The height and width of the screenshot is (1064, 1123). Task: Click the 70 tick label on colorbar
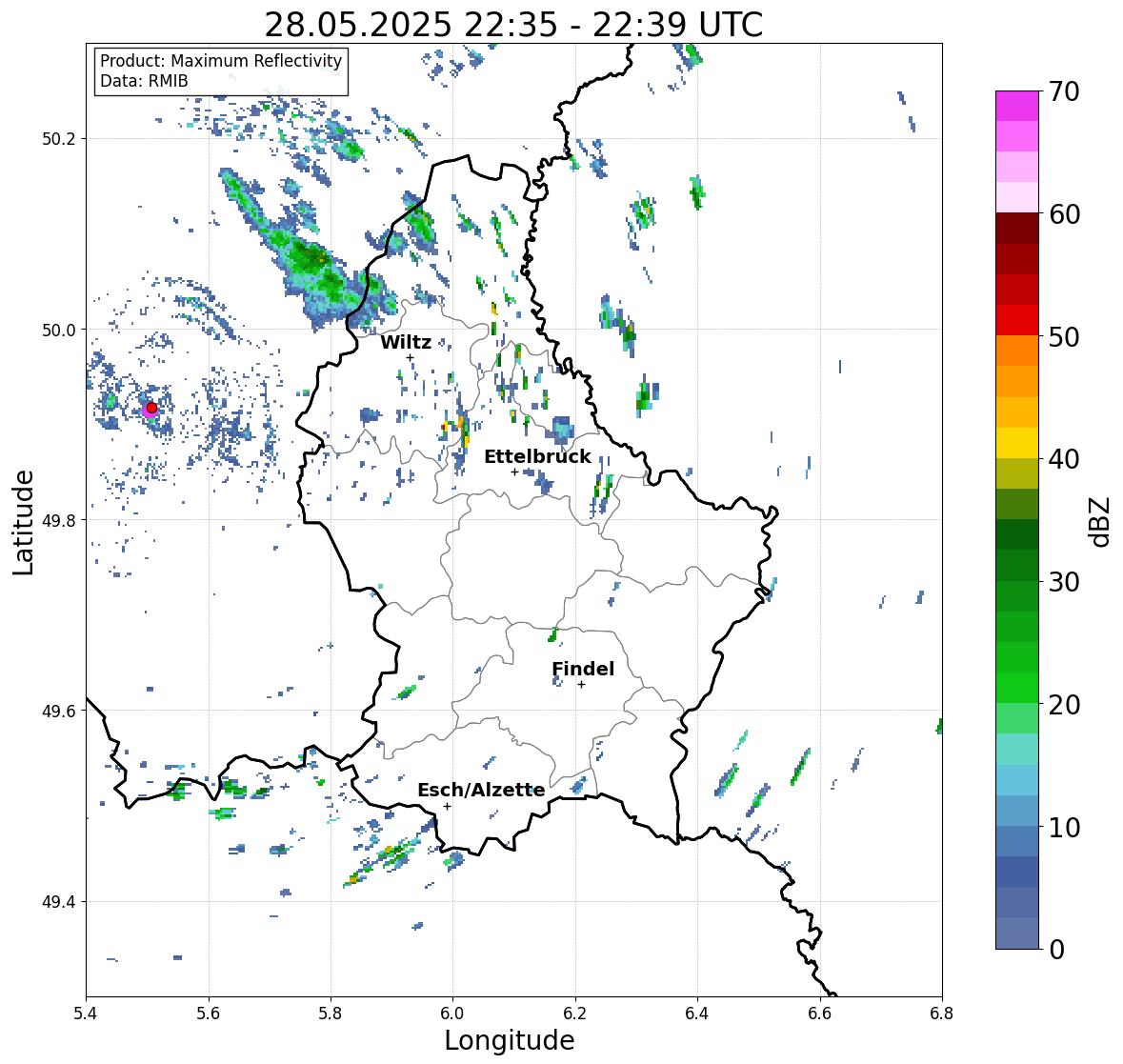point(1064,91)
